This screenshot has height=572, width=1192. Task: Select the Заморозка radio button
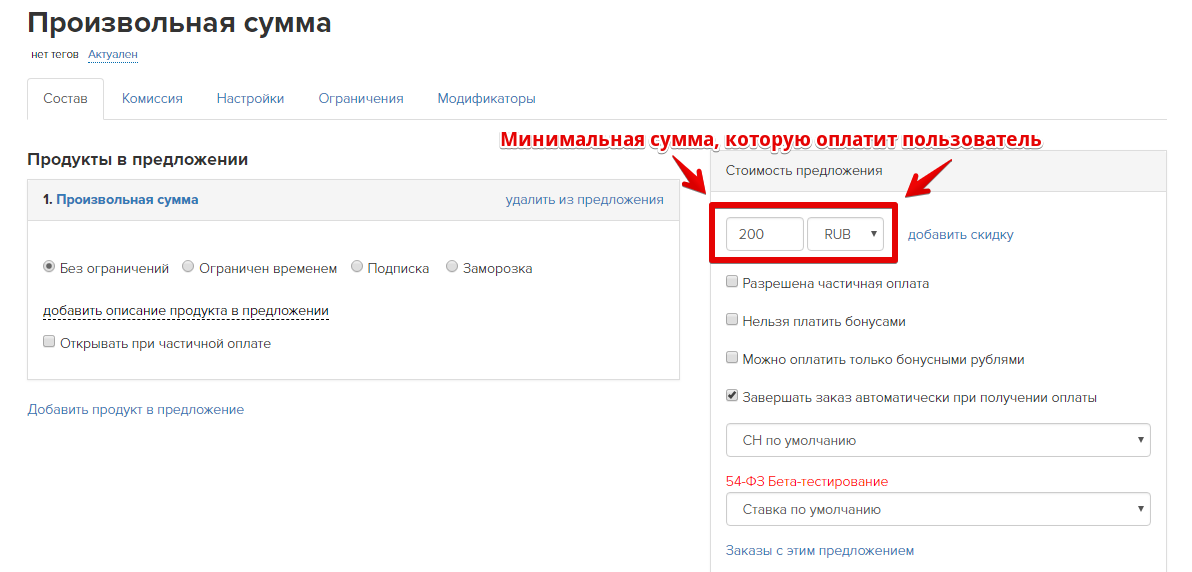coord(452,267)
